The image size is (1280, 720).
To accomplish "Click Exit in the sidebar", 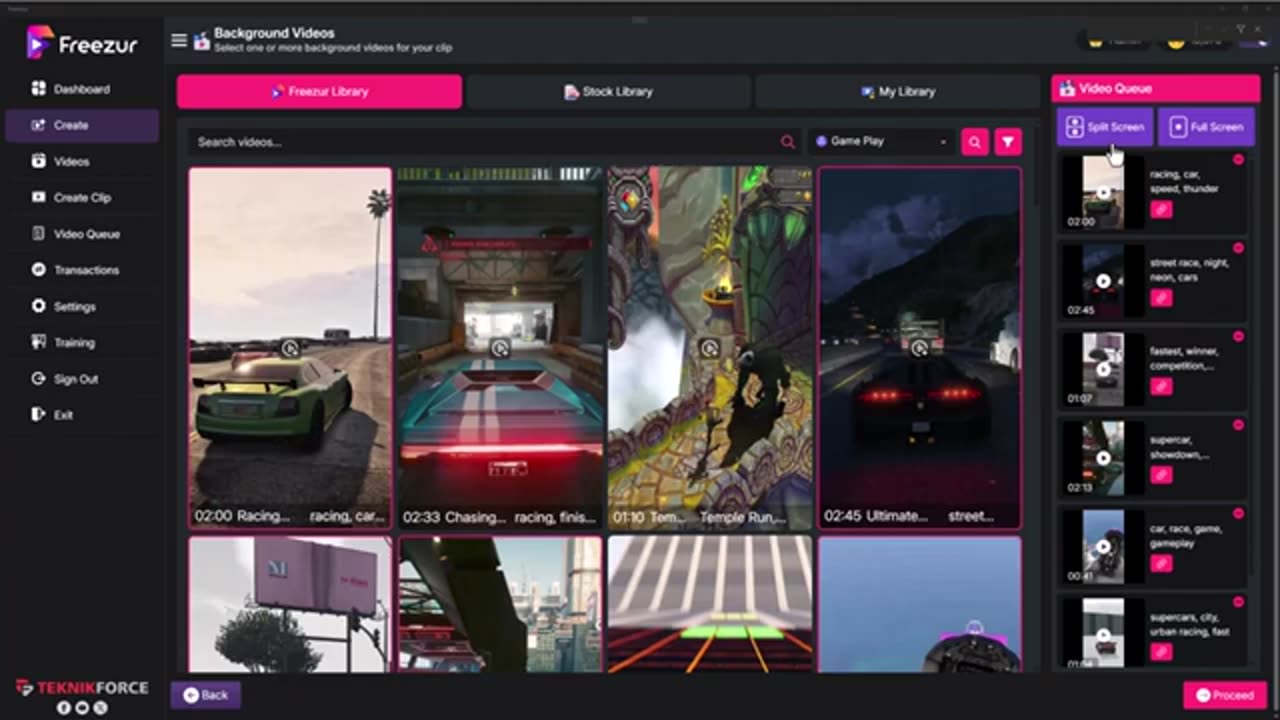I will click(x=82, y=415).
